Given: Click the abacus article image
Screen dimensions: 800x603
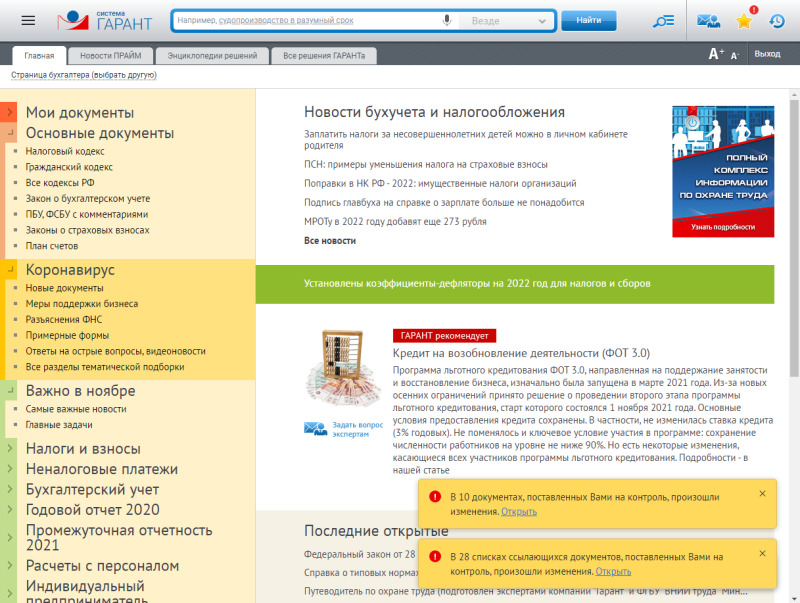Looking at the screenshot, I should tap(343, 368).
